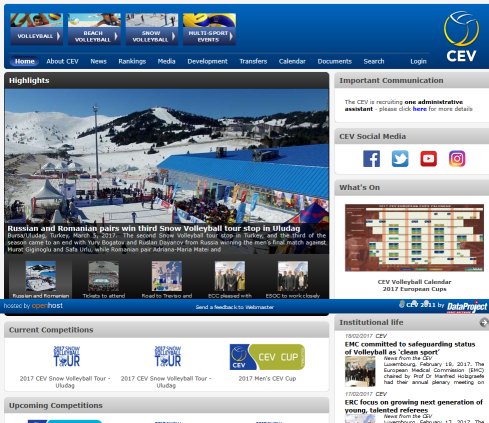Open the CEV Facebook page icon
Screen dimensions: 489x423
(371, 159)
